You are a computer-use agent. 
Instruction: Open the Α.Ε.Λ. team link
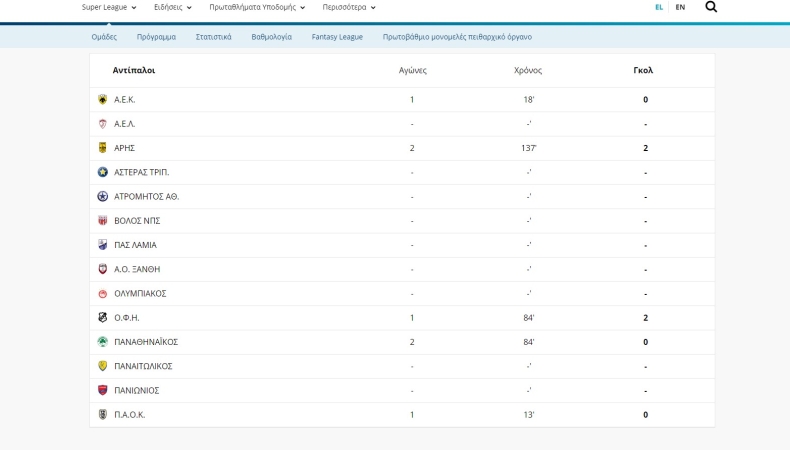(x=124, y=124)
